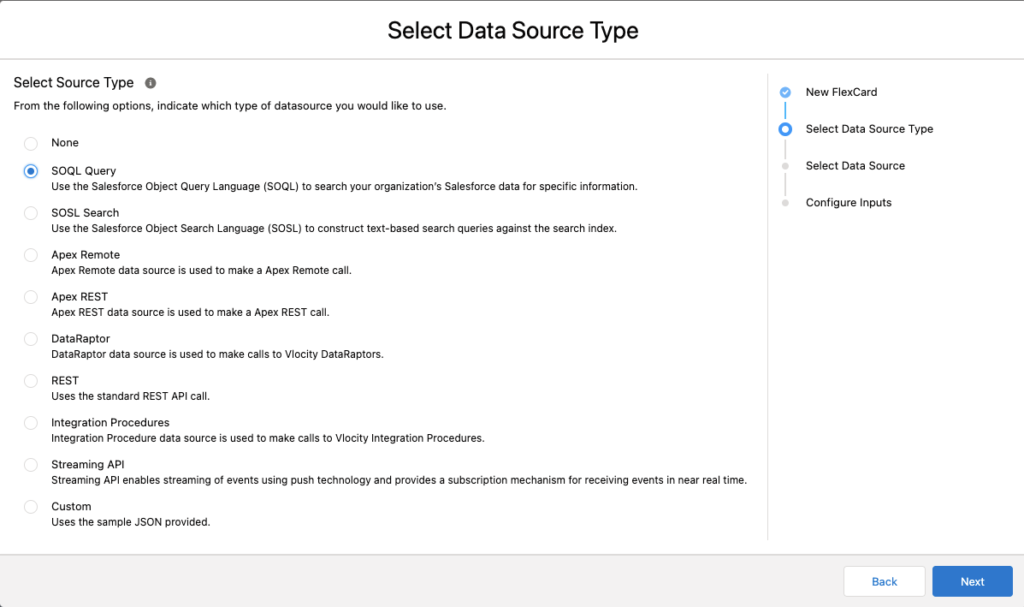Image resolution: width=1024 pixels, height=607 pixels.
Task: Choose the DataRaptor radio button
Action: 31,339
